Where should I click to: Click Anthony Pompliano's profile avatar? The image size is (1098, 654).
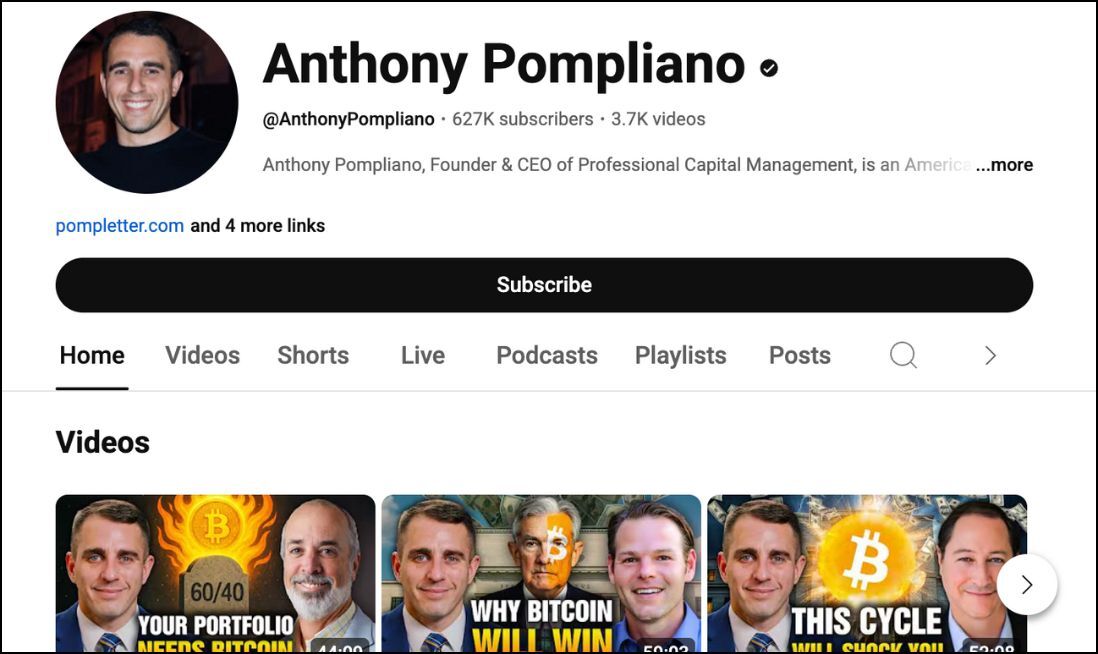146,102
